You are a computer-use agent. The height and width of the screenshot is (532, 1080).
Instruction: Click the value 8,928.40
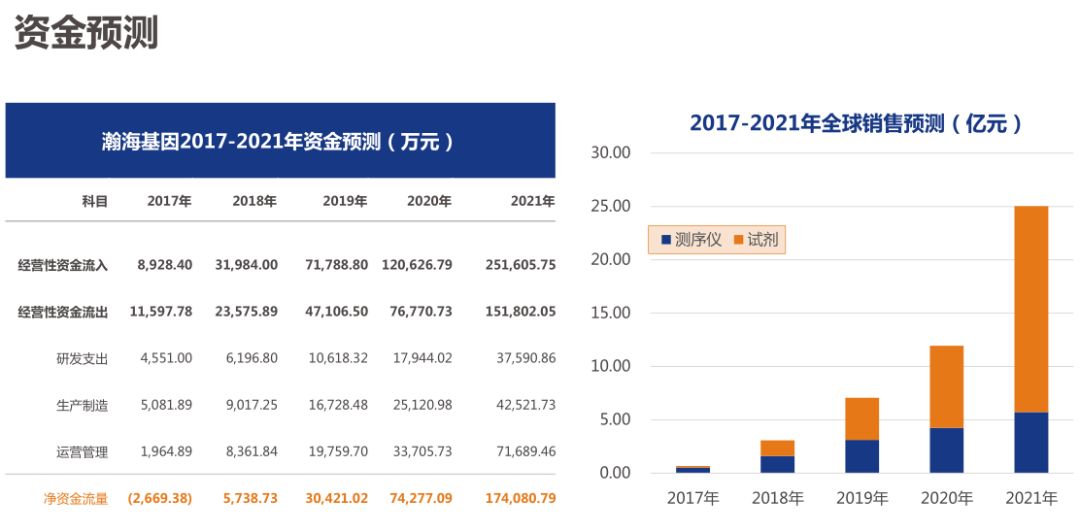click(165, 265)
